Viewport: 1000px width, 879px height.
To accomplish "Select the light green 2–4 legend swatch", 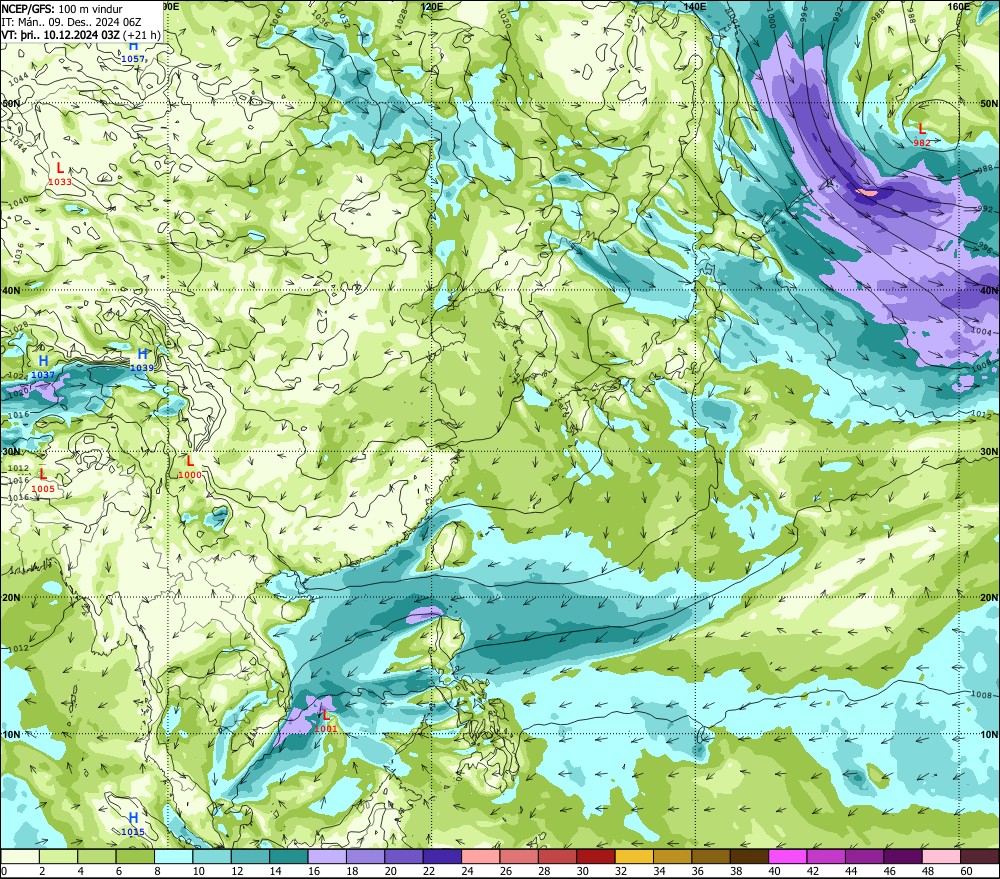I will pyautogui.click(x=59, y=856).
